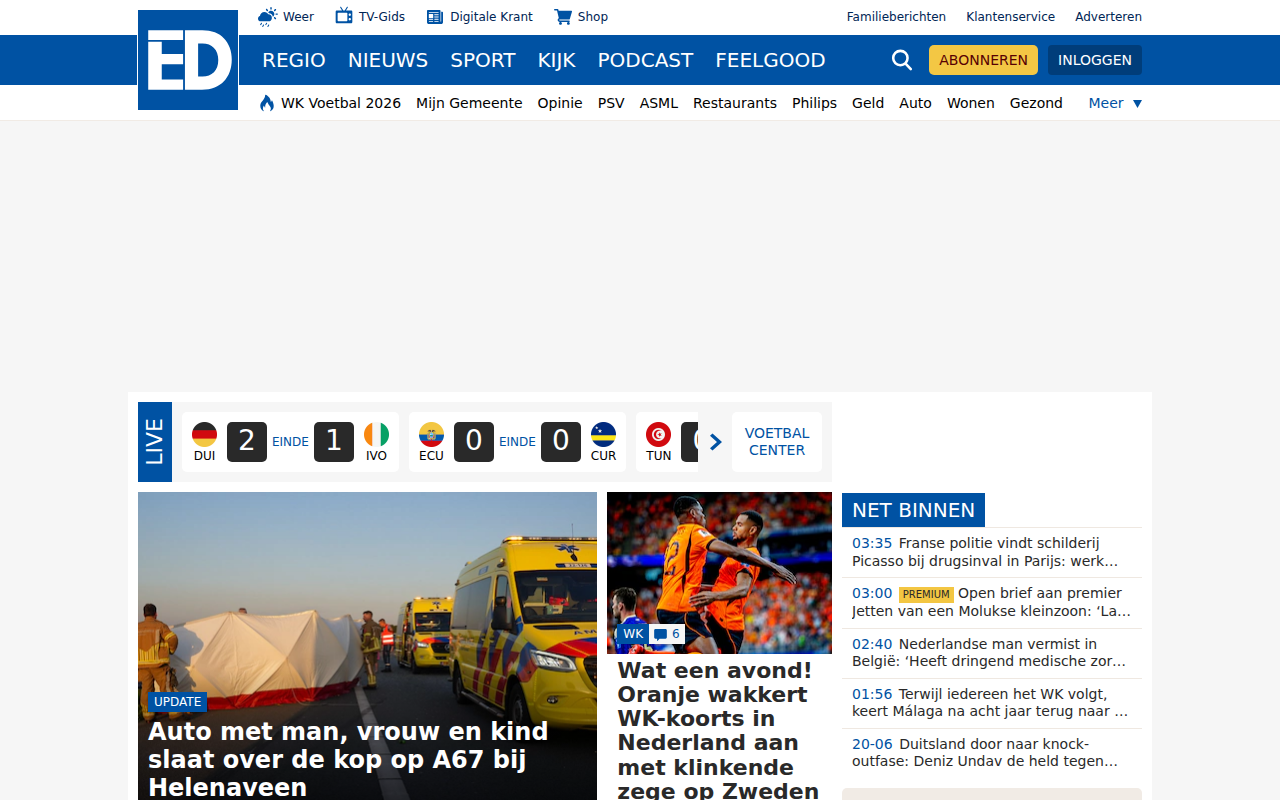Click the Digitale Krant text link
This screenshot has height=800, width=1280.
(x=491, y=17)
